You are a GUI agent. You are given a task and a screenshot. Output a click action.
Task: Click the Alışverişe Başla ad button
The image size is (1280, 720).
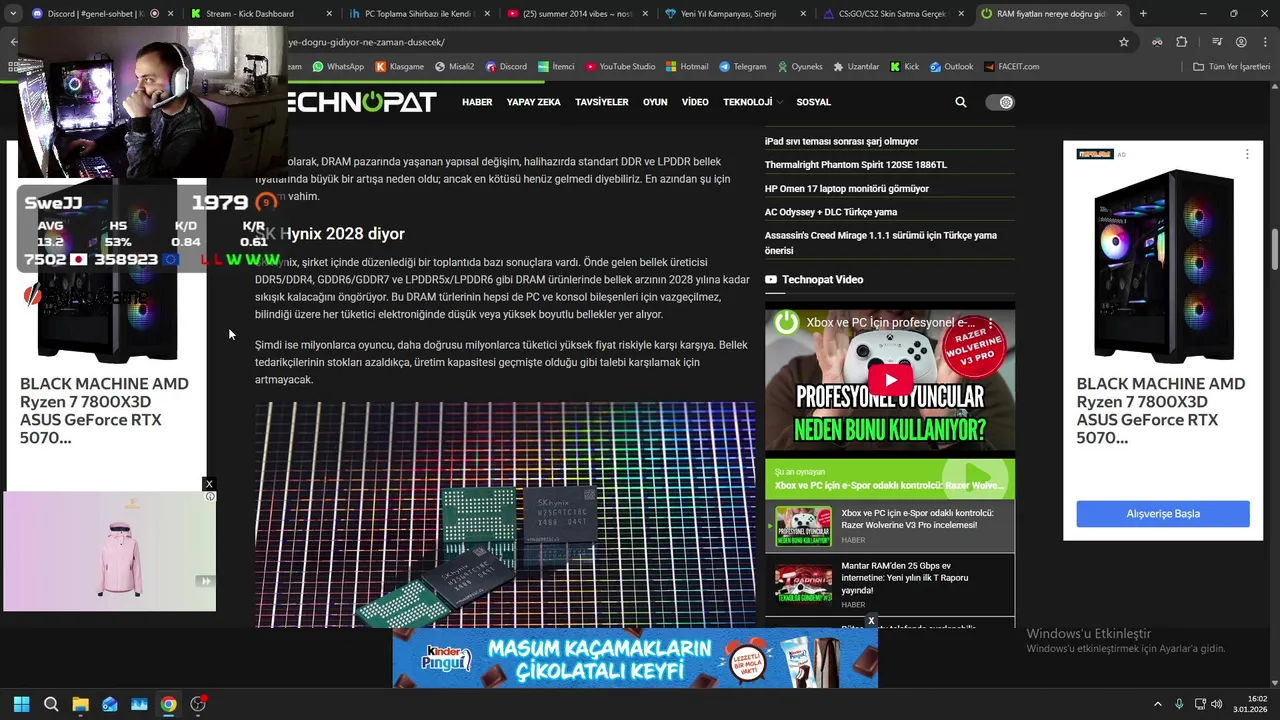[x=1163, y=514]
